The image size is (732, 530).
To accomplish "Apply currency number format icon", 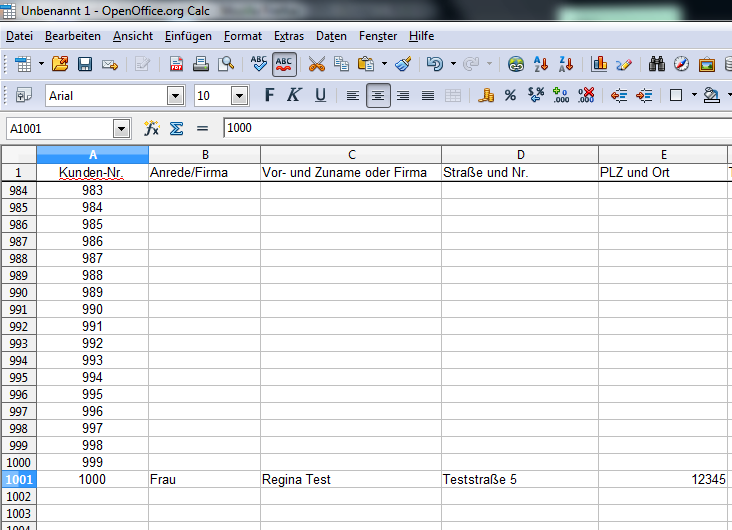I will (x=486, y=95).
